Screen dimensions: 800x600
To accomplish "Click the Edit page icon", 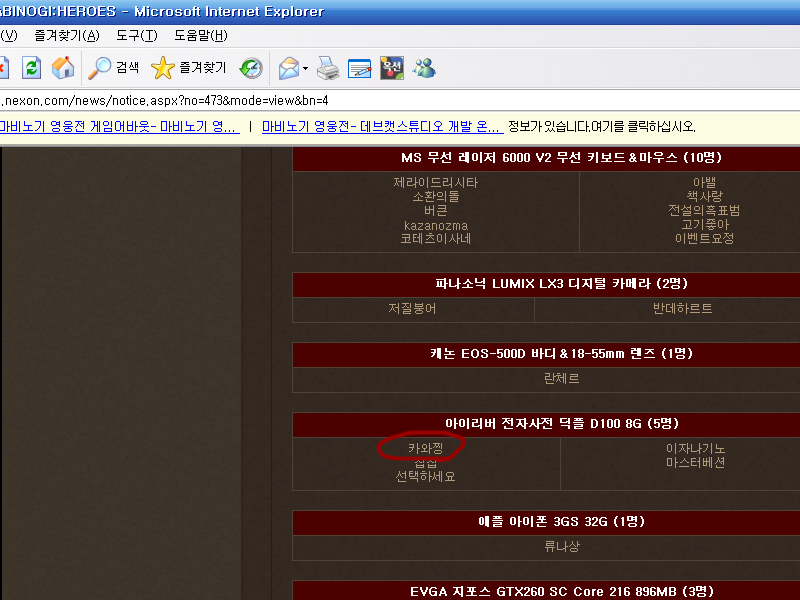I will [x=359, y=68].
